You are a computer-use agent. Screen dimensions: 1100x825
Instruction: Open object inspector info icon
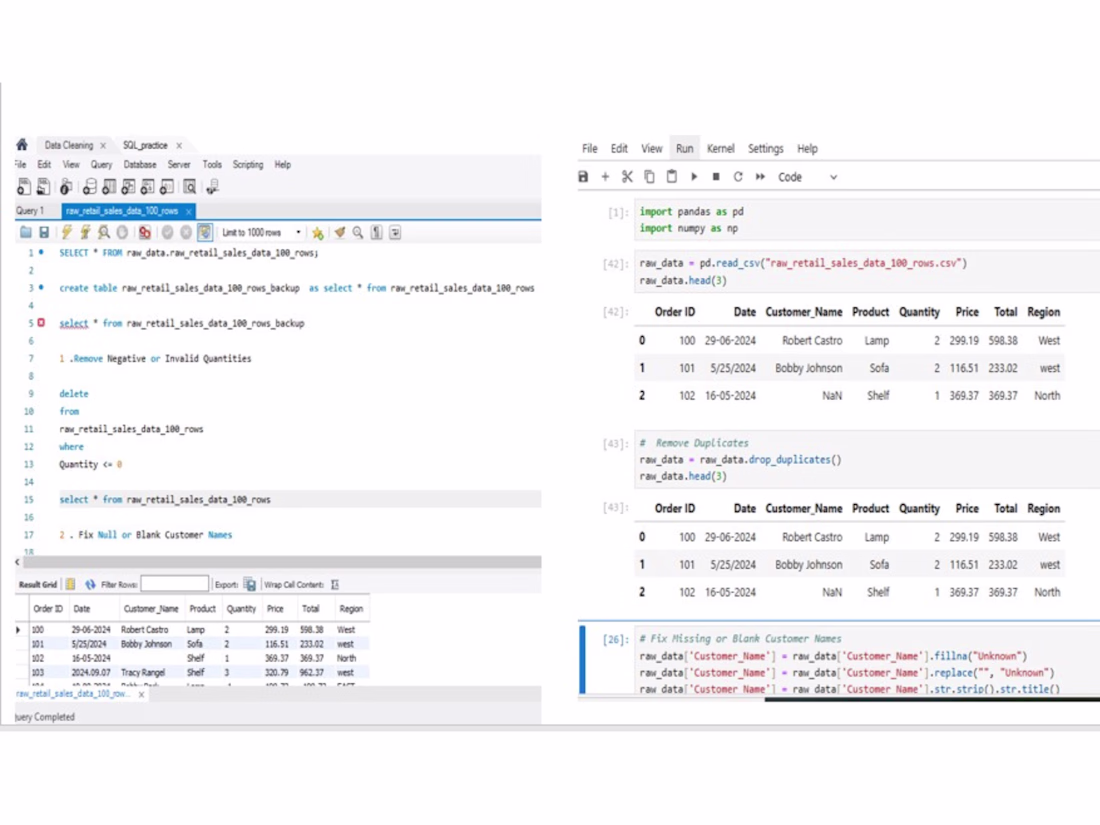66,187
